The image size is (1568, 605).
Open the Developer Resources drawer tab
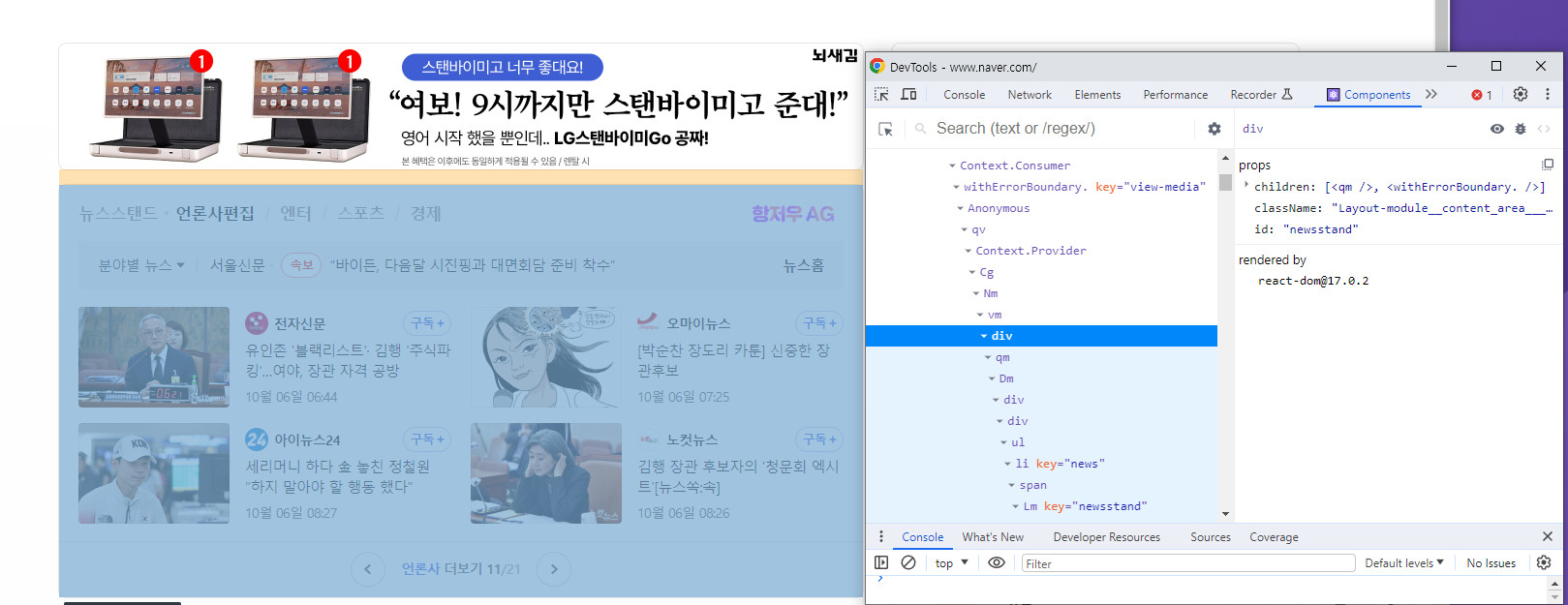[1106, 537]
